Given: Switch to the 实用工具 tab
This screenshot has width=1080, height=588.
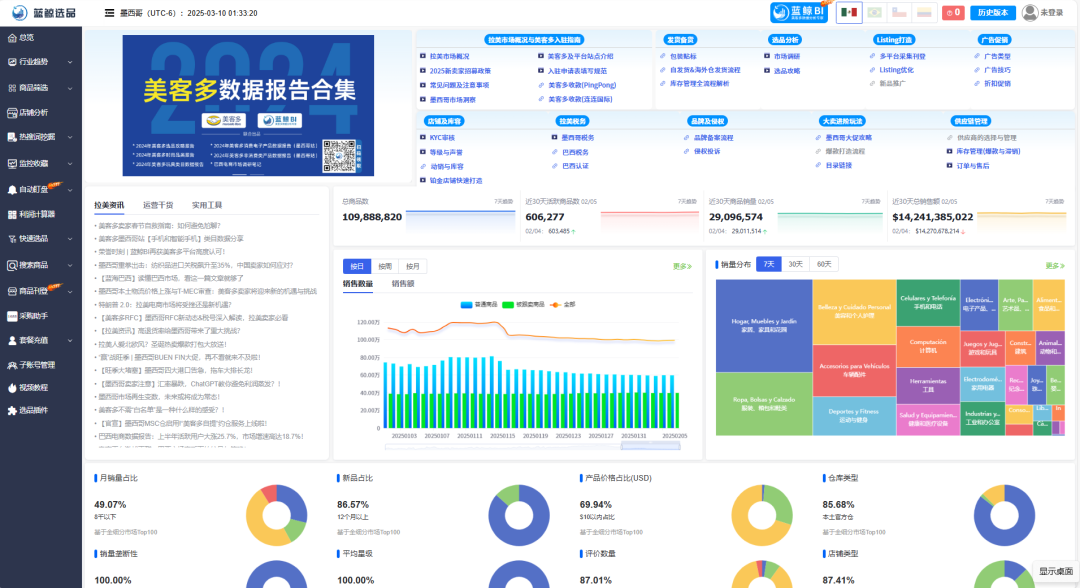Looking at the screenshot, I should point(207,205).
